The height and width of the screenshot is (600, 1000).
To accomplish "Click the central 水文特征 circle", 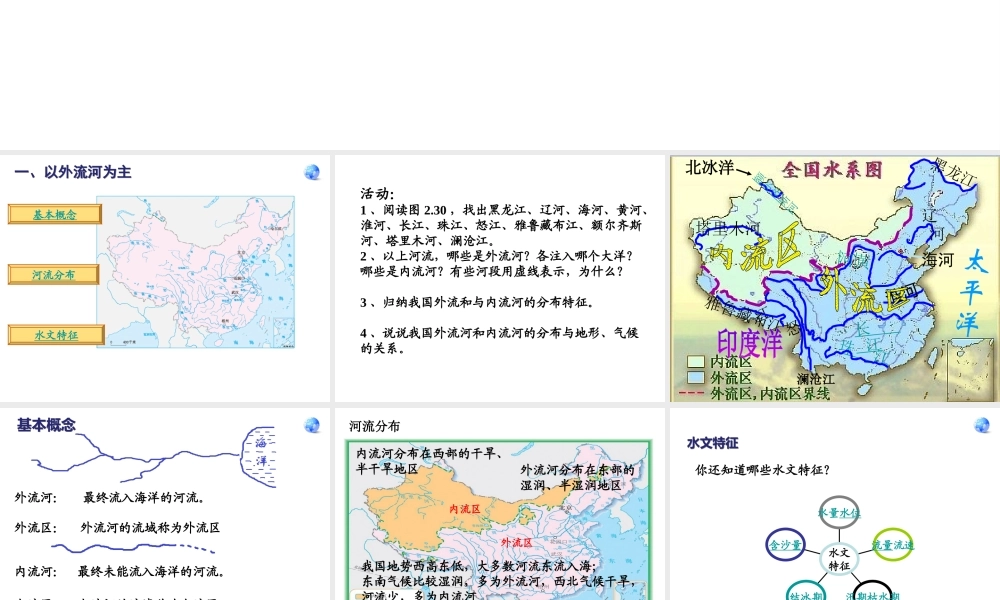I will click(x=839, y=559).
